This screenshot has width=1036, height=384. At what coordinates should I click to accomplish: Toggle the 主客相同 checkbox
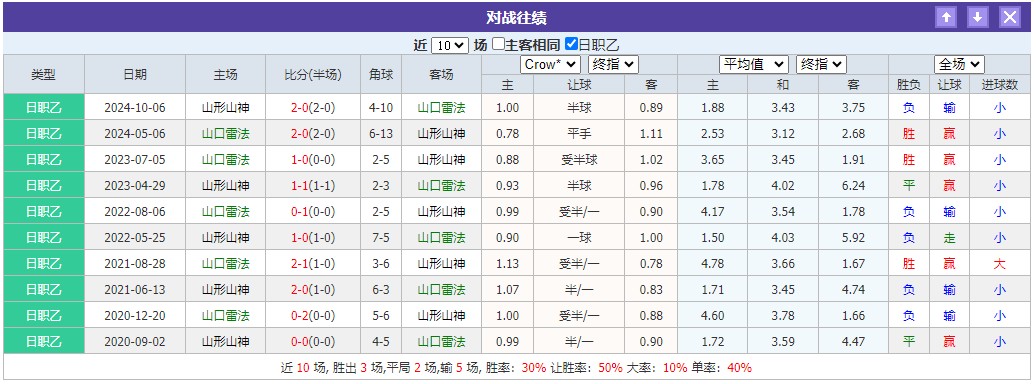(x=498, y=44)
